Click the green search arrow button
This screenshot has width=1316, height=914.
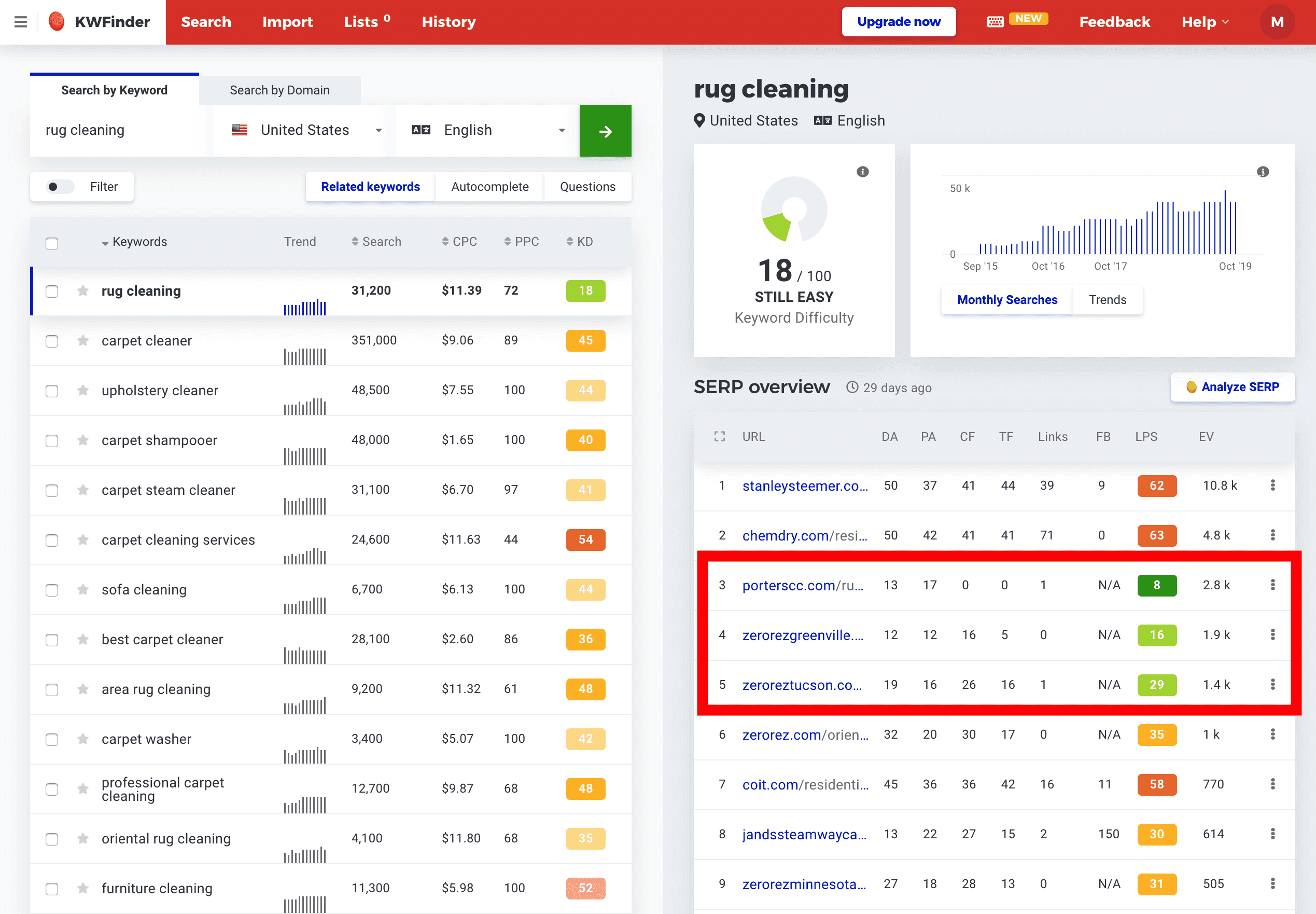click(x=605, y=131)
